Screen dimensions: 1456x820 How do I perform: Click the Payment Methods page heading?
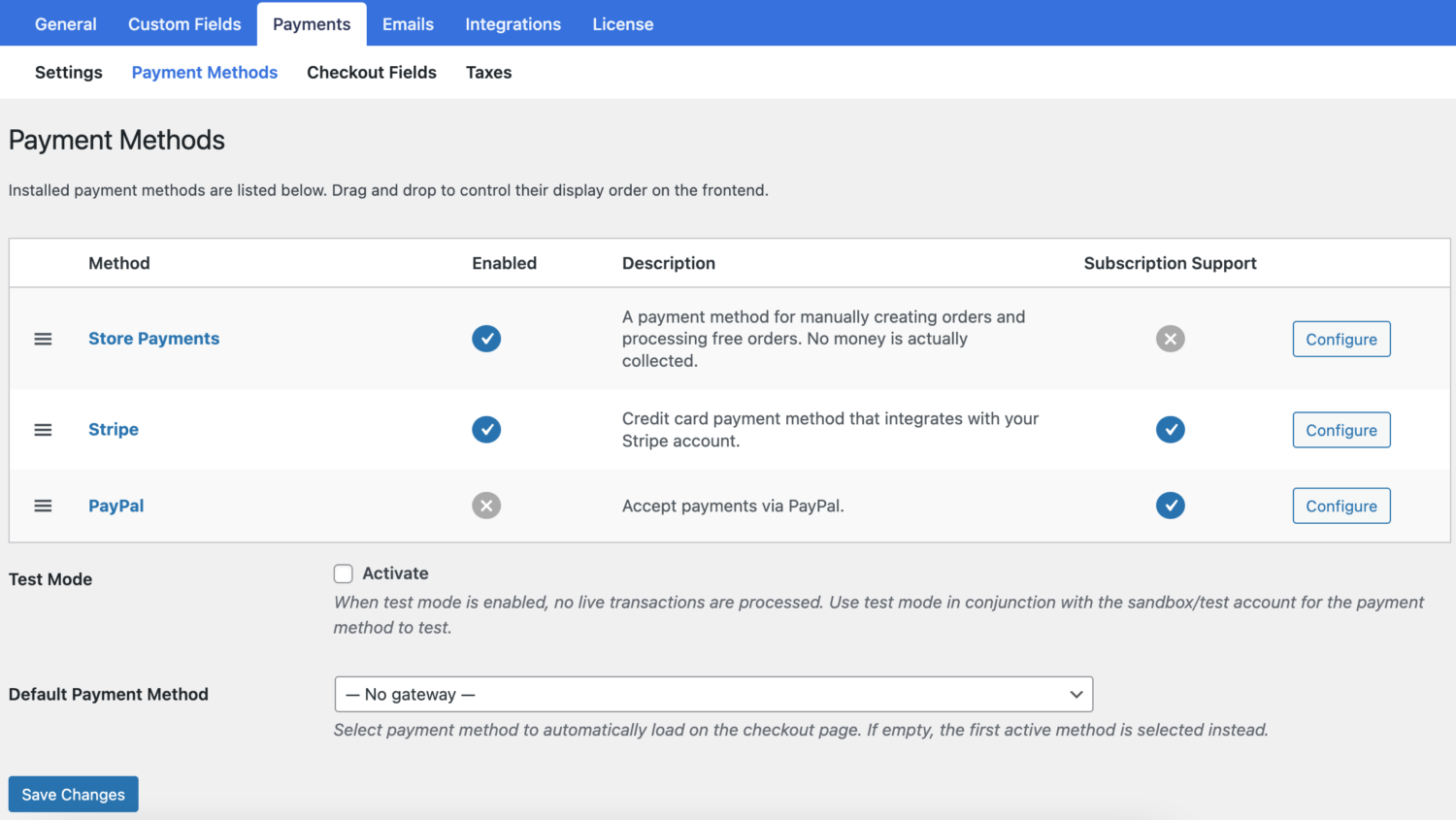tap(116, 140)
